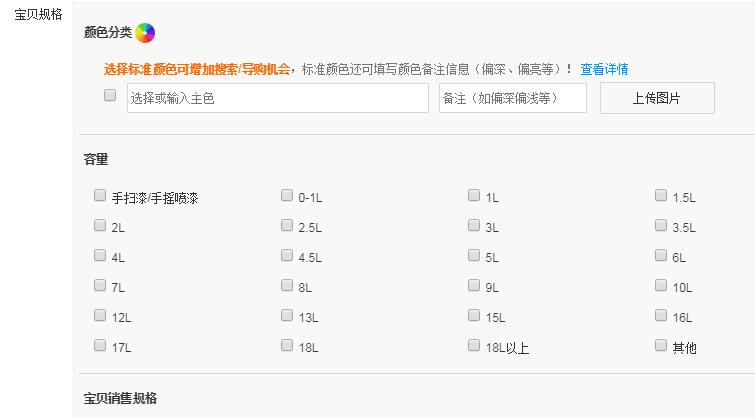Viewport: 755px width, 418px height.
Task: Enable the 6L capacity checkbox
Action: [x=661, y=255]
